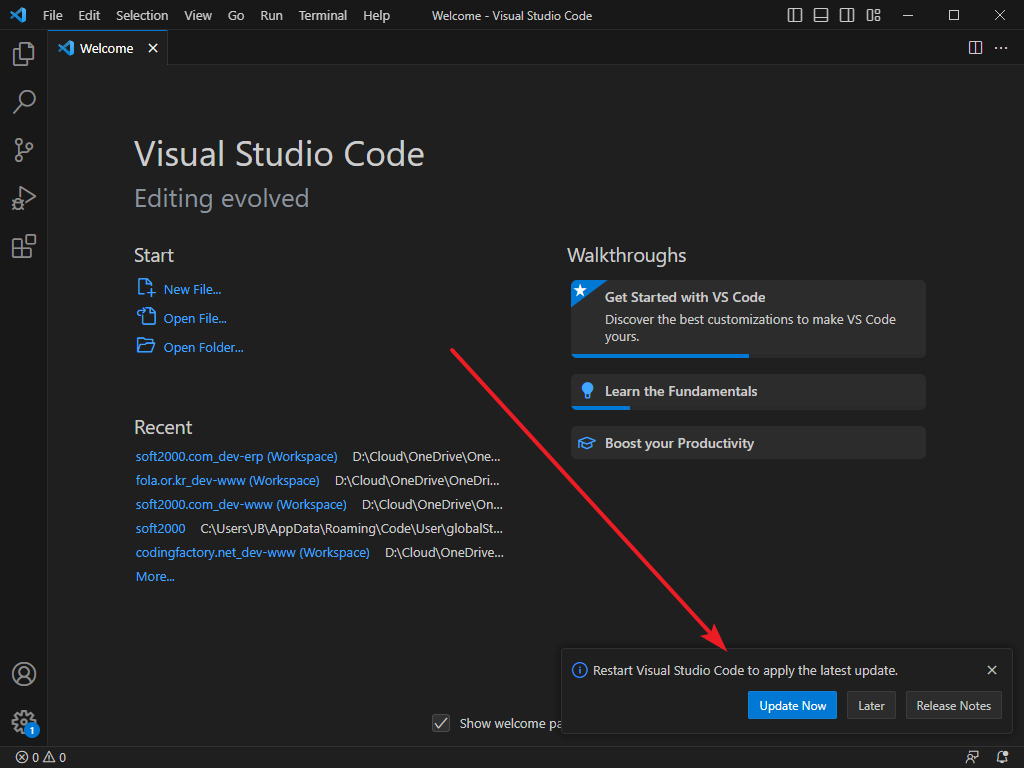Click the info icon in update notification
The height and width of the screenshot is (768, 1024).
point(579,670)
